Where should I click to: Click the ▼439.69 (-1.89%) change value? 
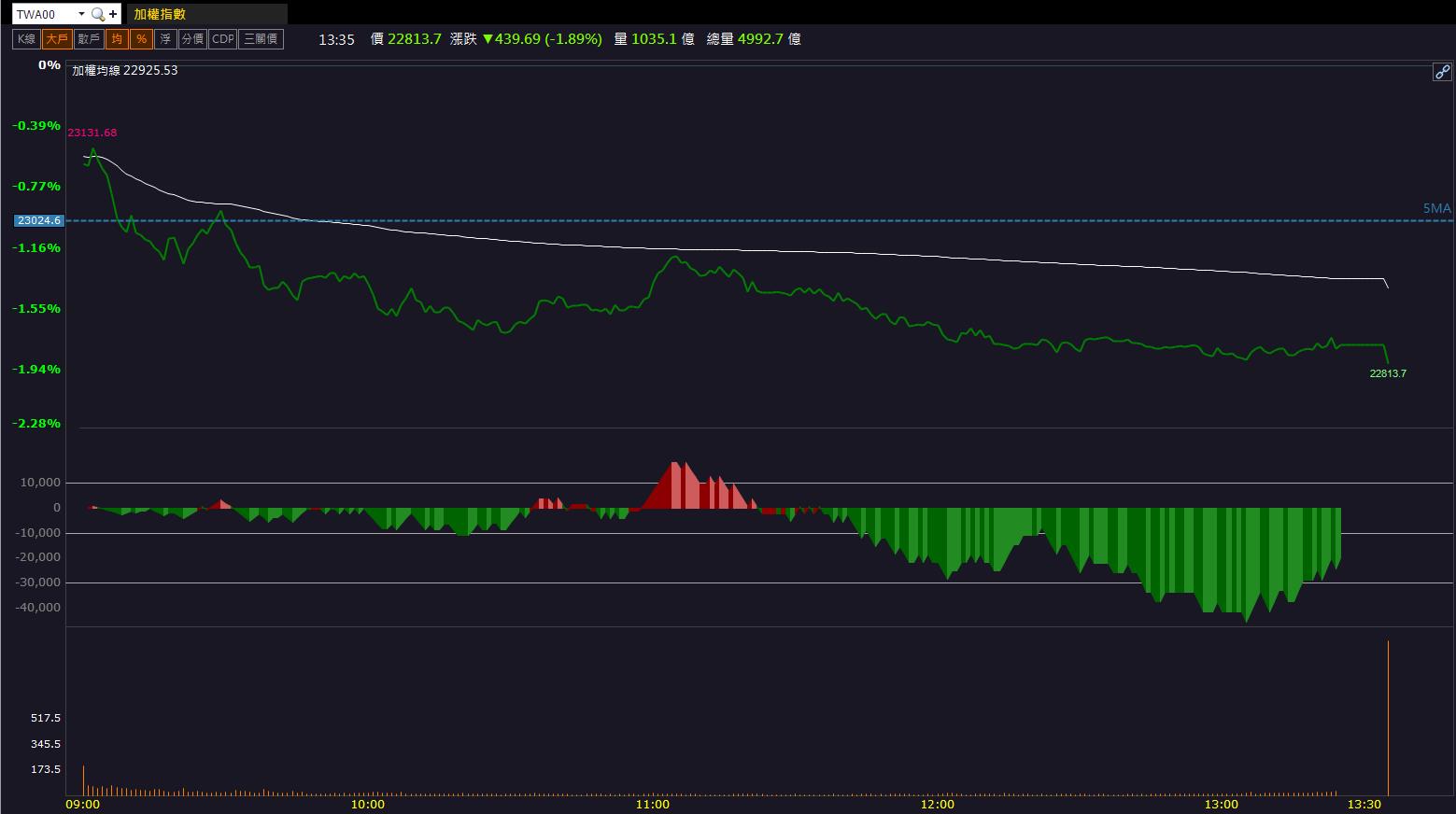542,39
